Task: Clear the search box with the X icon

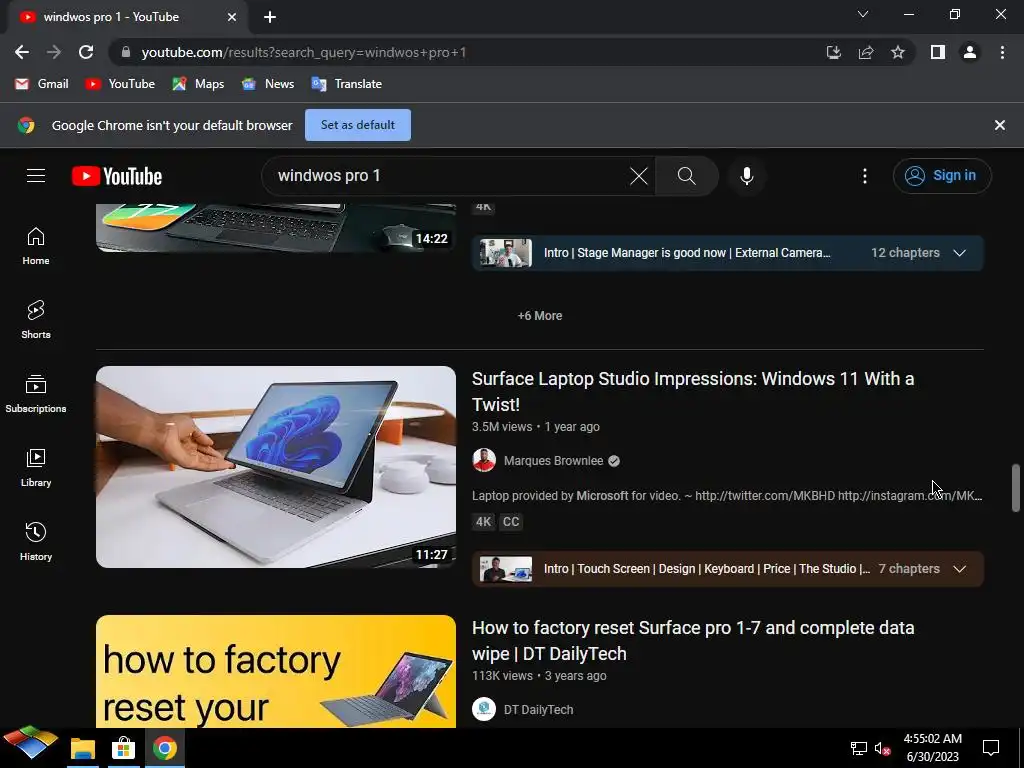Action: 639,176
